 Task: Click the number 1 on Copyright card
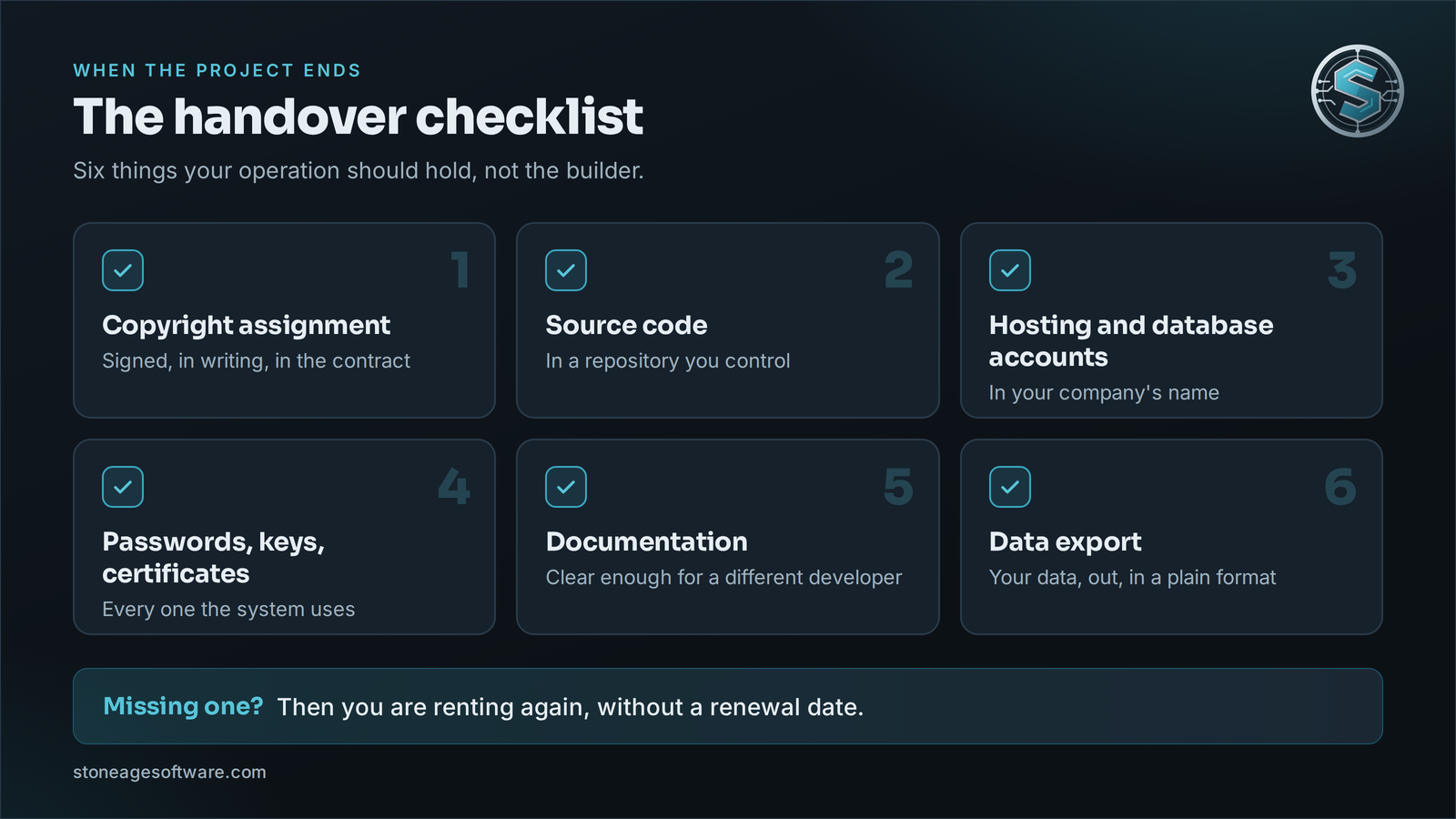pyautogui.click(x=460, y=270)
